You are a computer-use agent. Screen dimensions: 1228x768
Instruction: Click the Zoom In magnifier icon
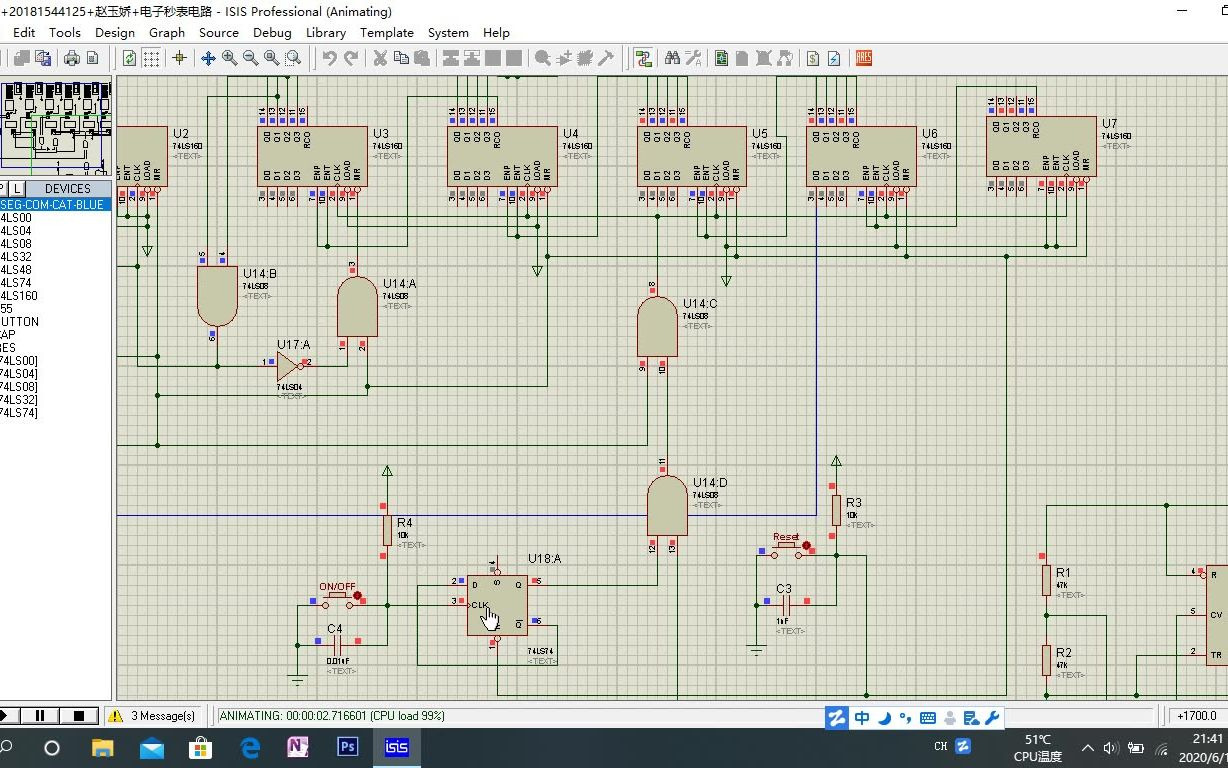[x=230, y=58]
